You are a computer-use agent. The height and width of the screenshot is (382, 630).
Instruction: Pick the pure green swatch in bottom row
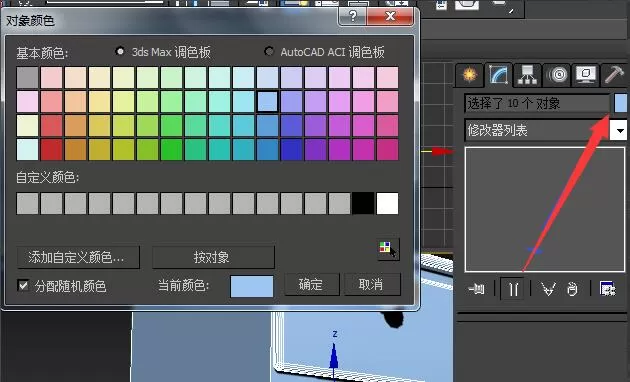172,149
